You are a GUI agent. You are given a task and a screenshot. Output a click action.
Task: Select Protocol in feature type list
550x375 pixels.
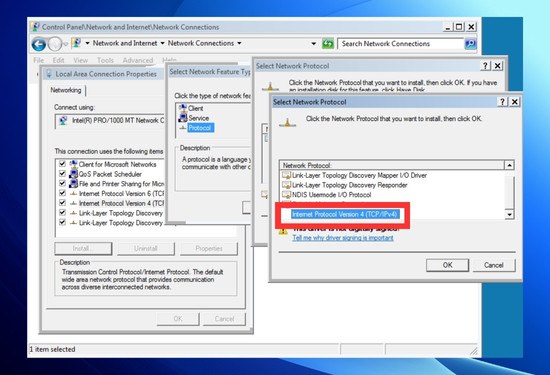pos(200,128)
